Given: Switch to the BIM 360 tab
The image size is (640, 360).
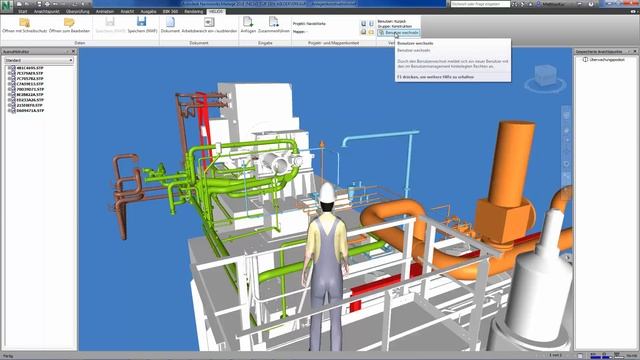Looking at the screenshot, I should 170,11.
